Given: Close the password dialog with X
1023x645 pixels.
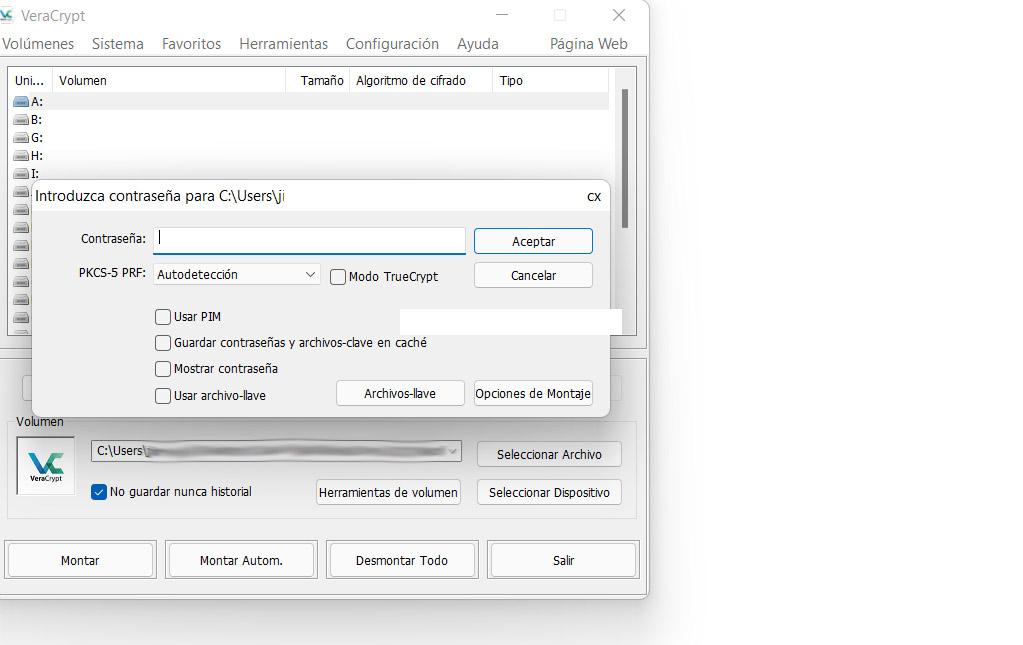Looking at the screenshot, I should point(594,197).
